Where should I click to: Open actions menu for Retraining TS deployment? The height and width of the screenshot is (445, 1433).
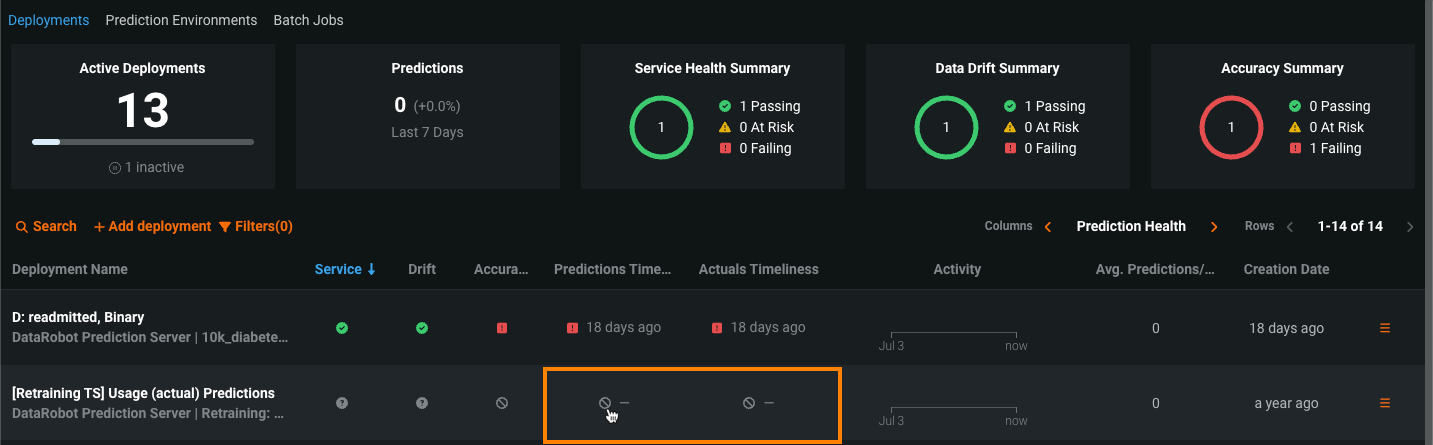(1385, 403)
